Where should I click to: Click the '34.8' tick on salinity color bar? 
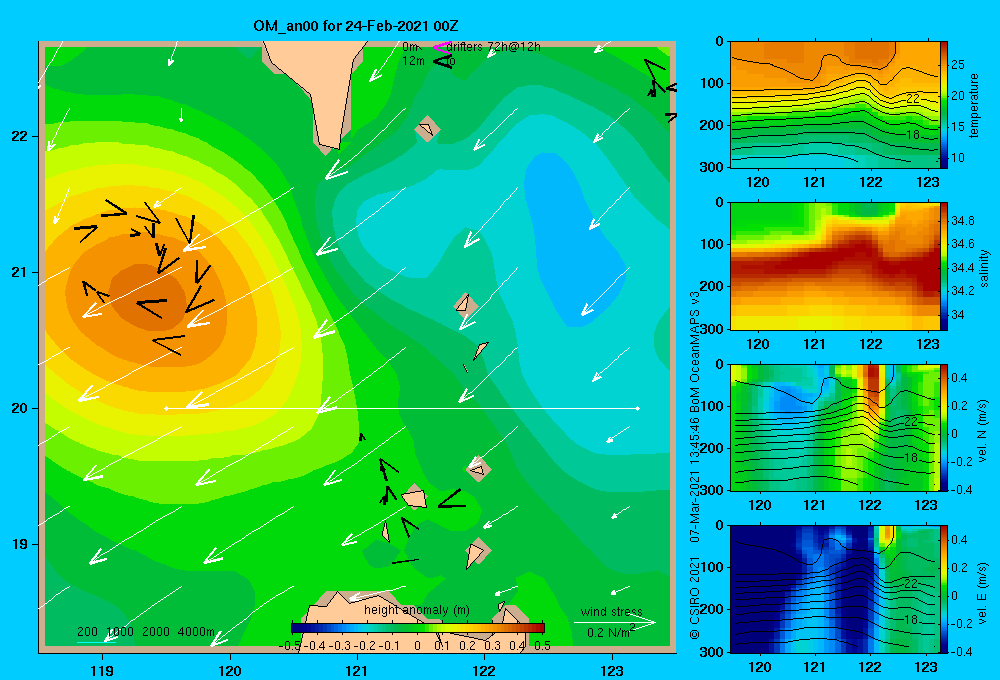pos(962,221)
